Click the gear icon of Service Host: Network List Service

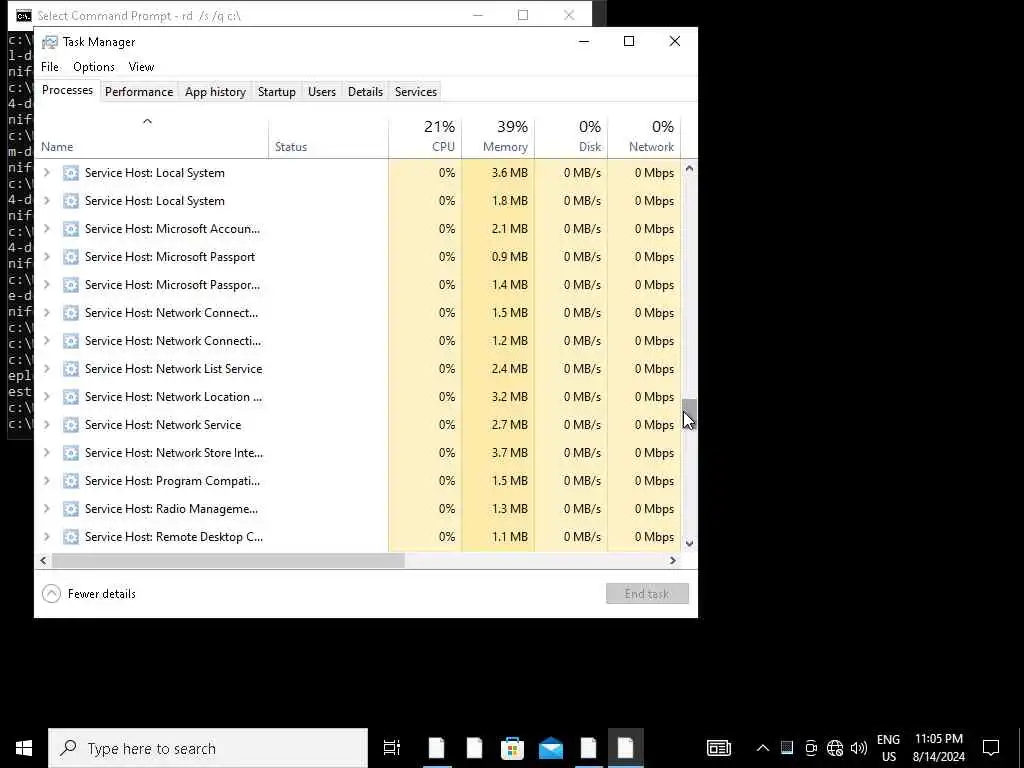[x=71, y=369]
